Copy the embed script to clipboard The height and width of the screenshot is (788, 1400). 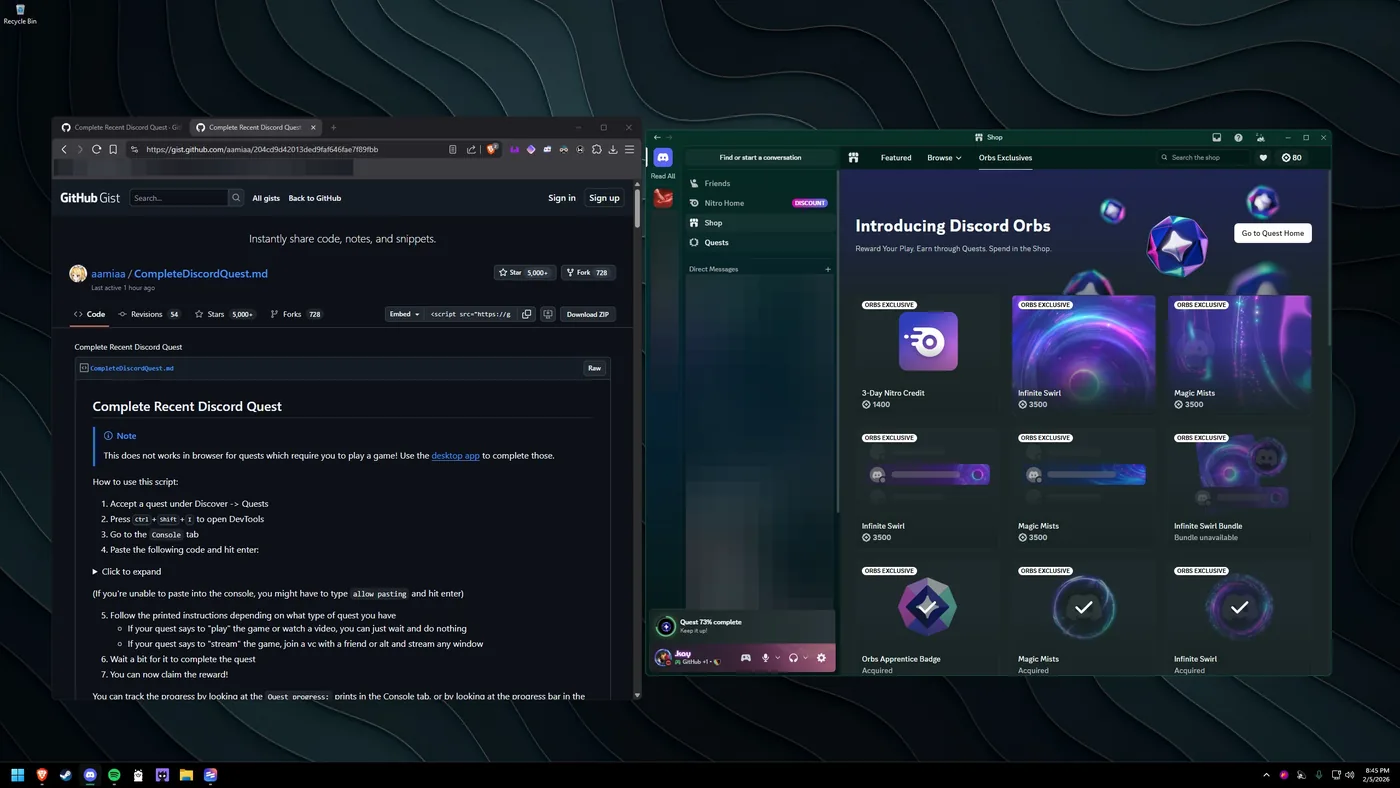(x=527, y=314)
